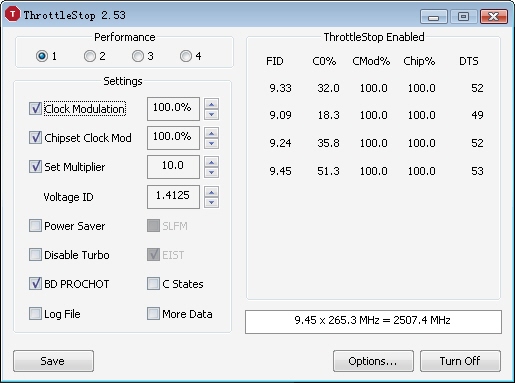
Task: Click the Turn Off button
Action: tap(460, 361)
